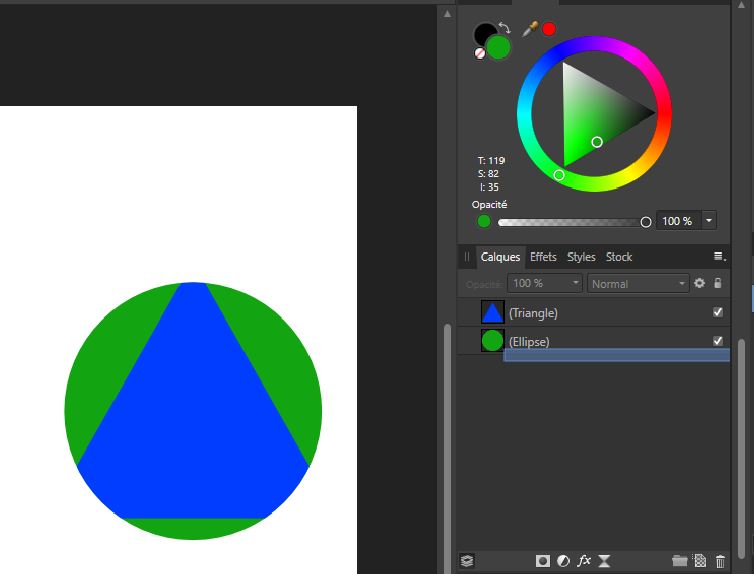Click the saturation triangle handle
Viewport: 754px width, 574px height.
pos(597,142)
